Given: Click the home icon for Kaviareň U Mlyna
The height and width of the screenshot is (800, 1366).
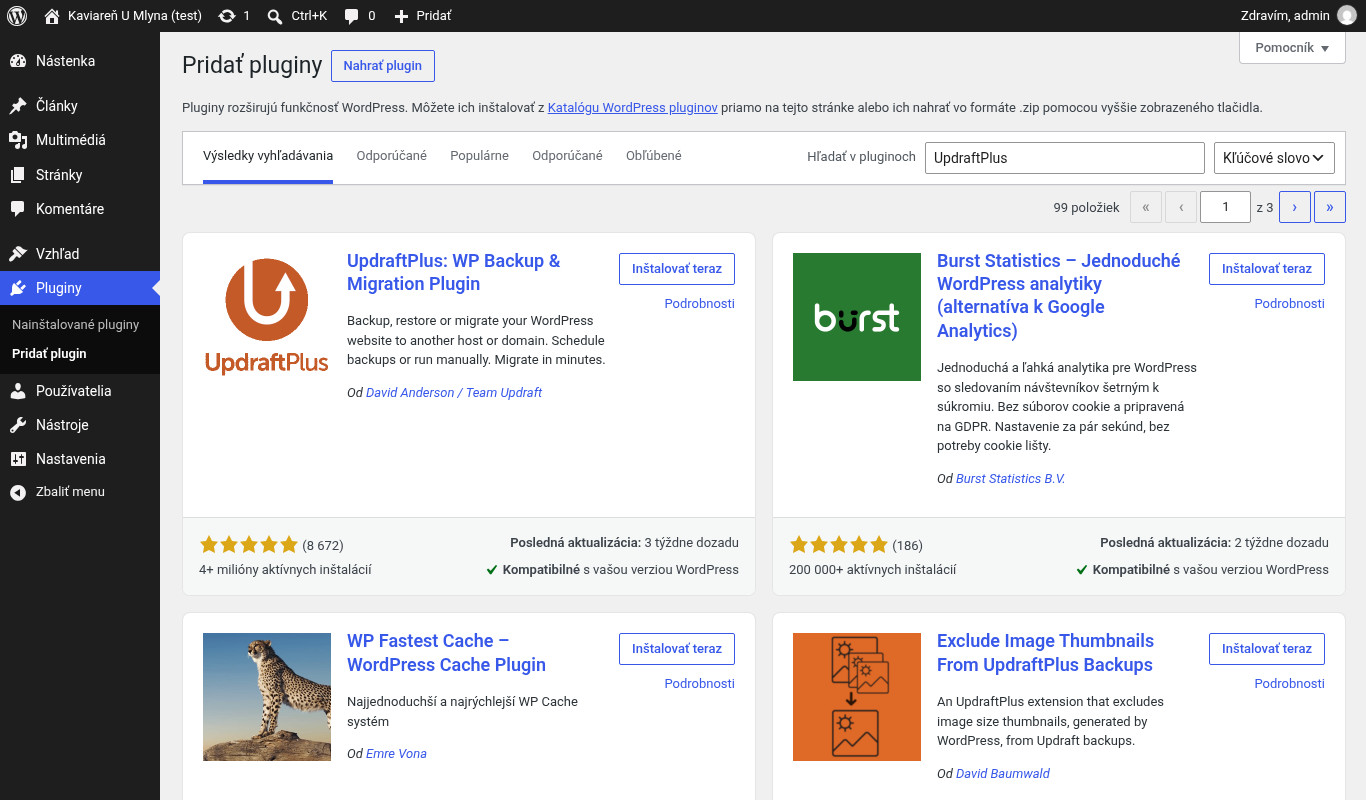Looking at the screenshot, I should click(x=52, y=16).
